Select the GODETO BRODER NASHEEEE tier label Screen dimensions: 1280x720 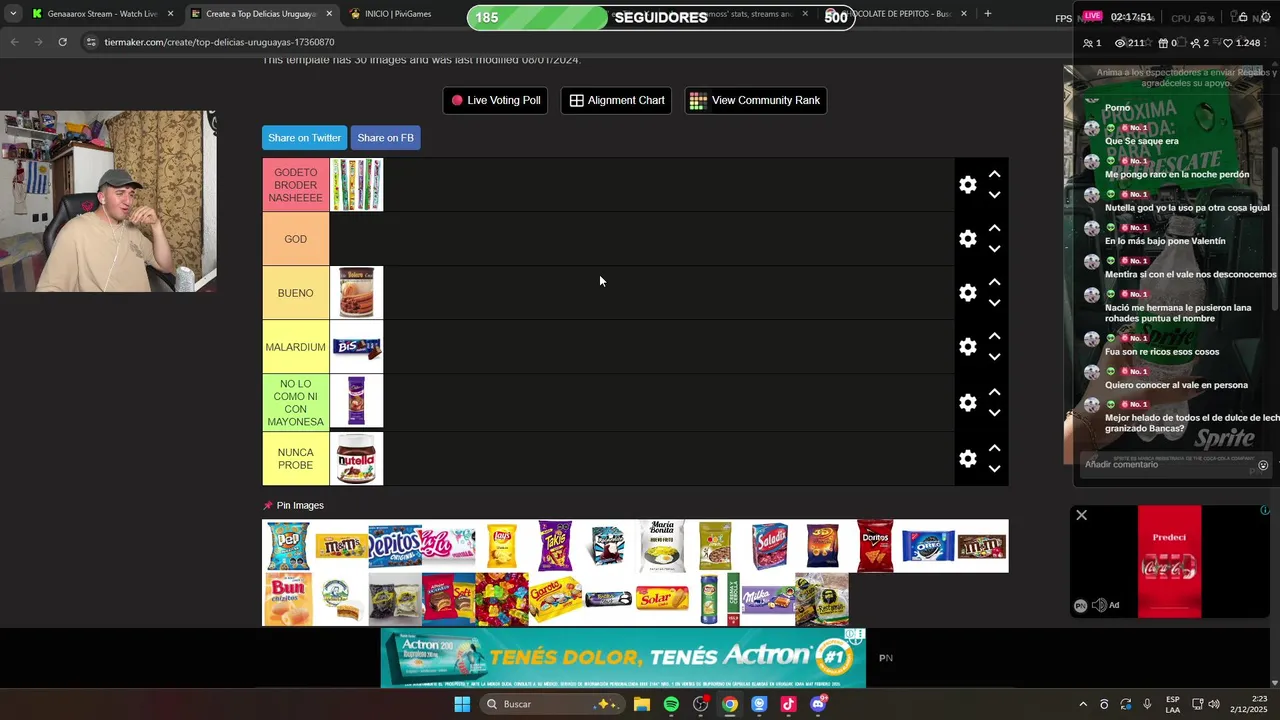[x=296, y=185]
